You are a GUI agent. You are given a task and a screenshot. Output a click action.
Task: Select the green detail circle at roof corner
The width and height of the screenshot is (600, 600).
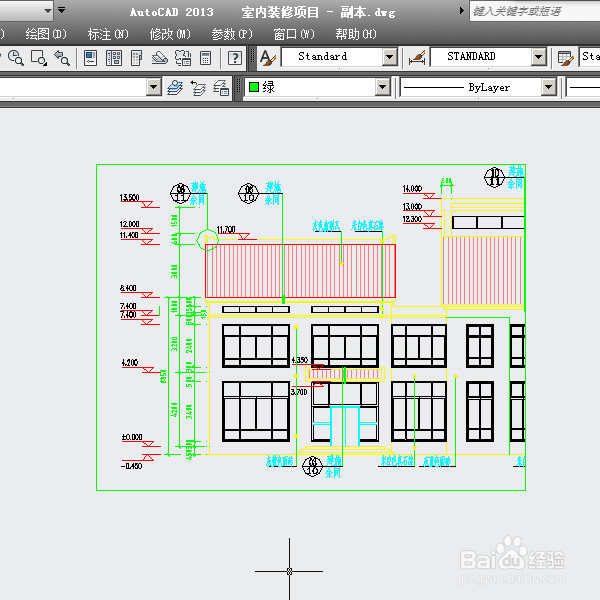pyautogui.click(x=207, y=240)
